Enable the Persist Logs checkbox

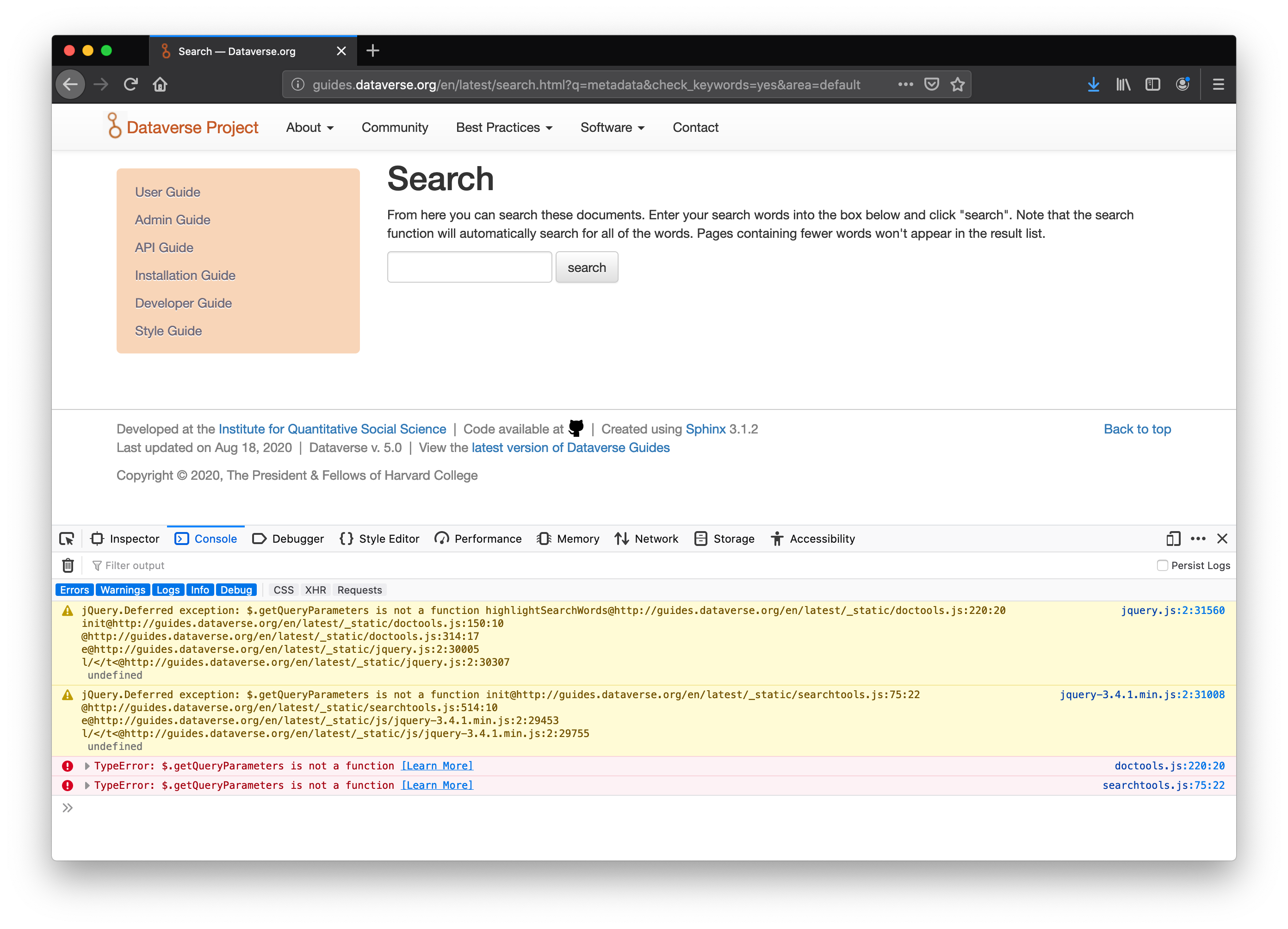tap(1162, 565)
